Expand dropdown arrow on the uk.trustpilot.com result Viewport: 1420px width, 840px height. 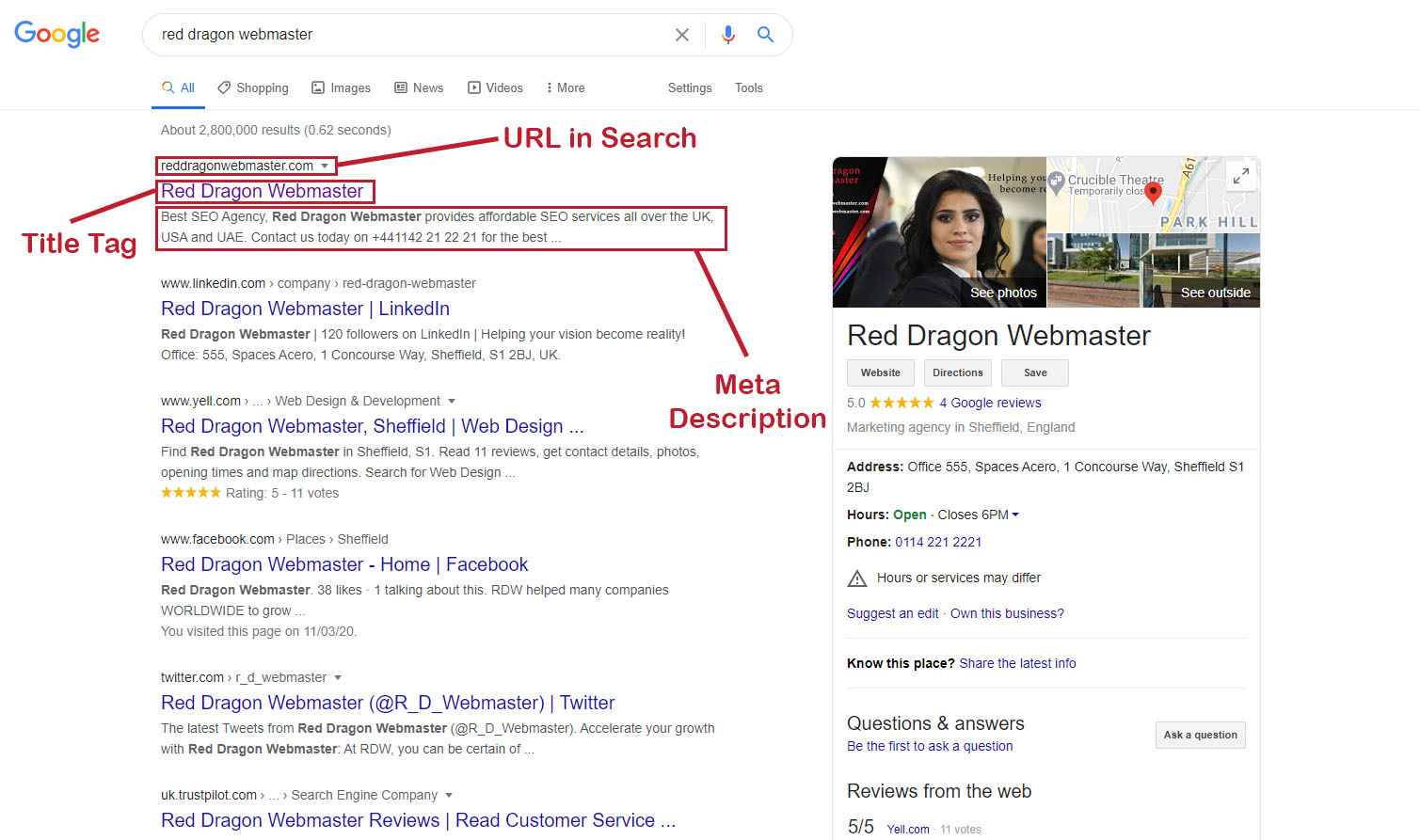point(449,795)
